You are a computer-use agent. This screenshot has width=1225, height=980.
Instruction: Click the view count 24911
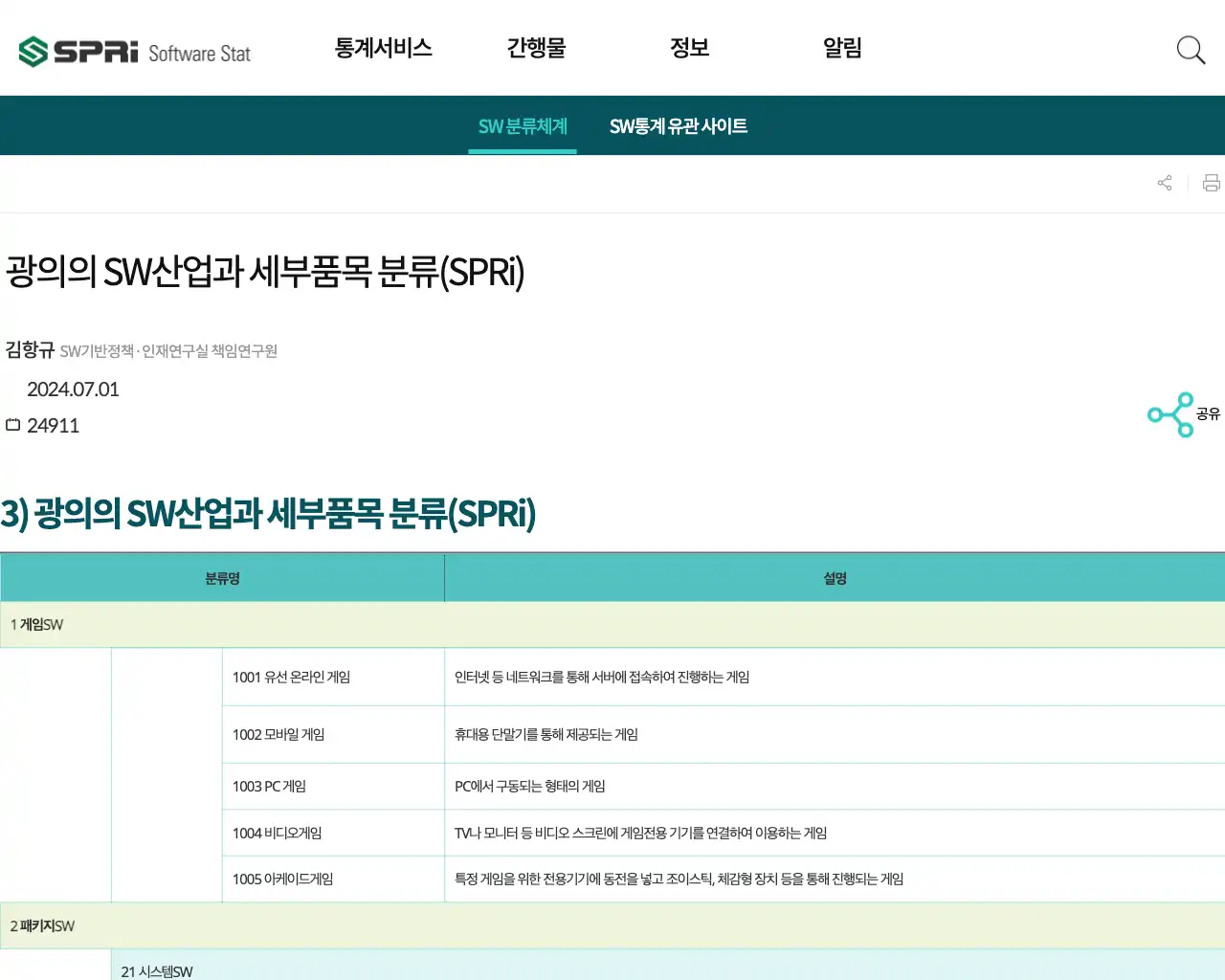pos(53,426)
